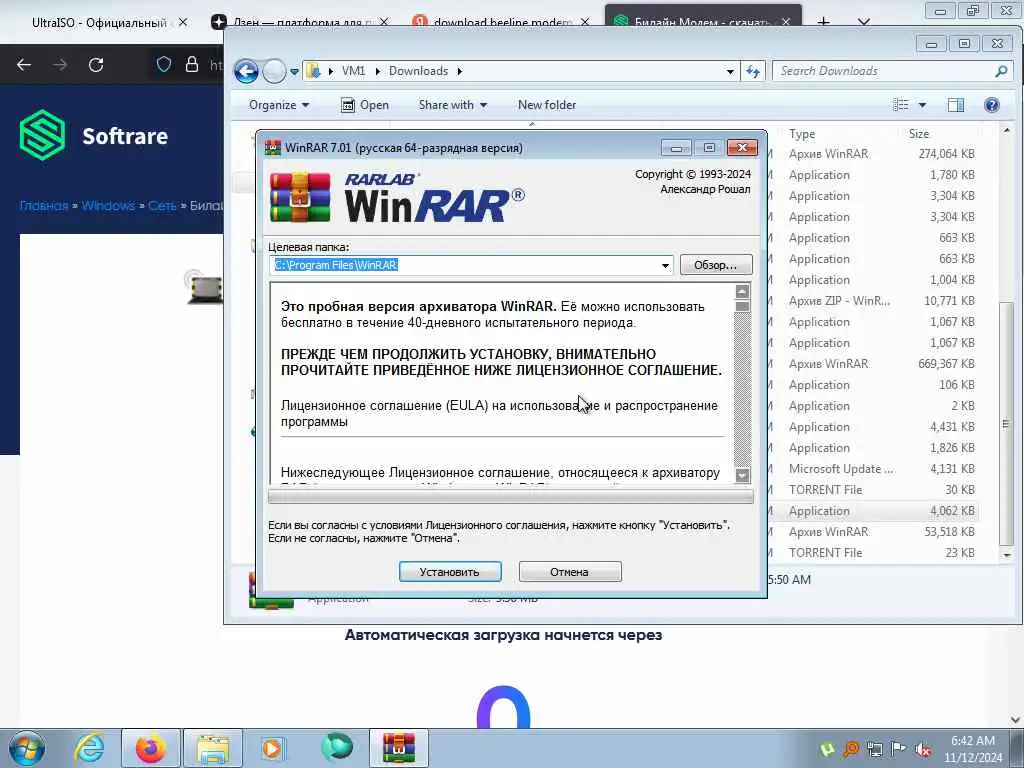Screen dimensions: 1024x768
Task: Click Action Center flag tray icon
Action: tap(899, 750)
